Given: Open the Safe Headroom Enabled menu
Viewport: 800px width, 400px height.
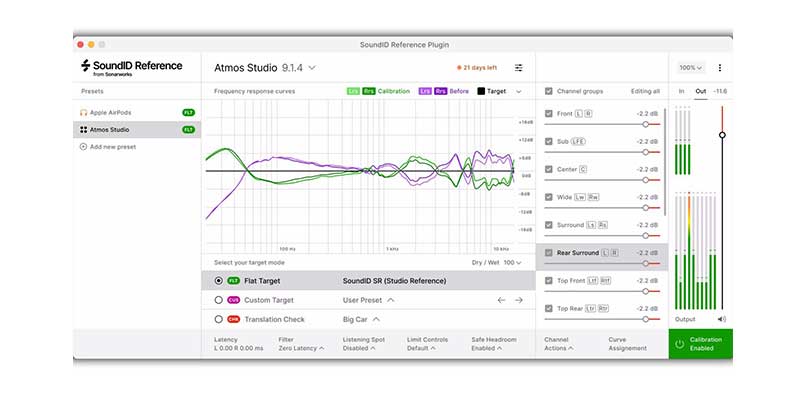Looking at the screenshot, I should click(x=494, y=344).
